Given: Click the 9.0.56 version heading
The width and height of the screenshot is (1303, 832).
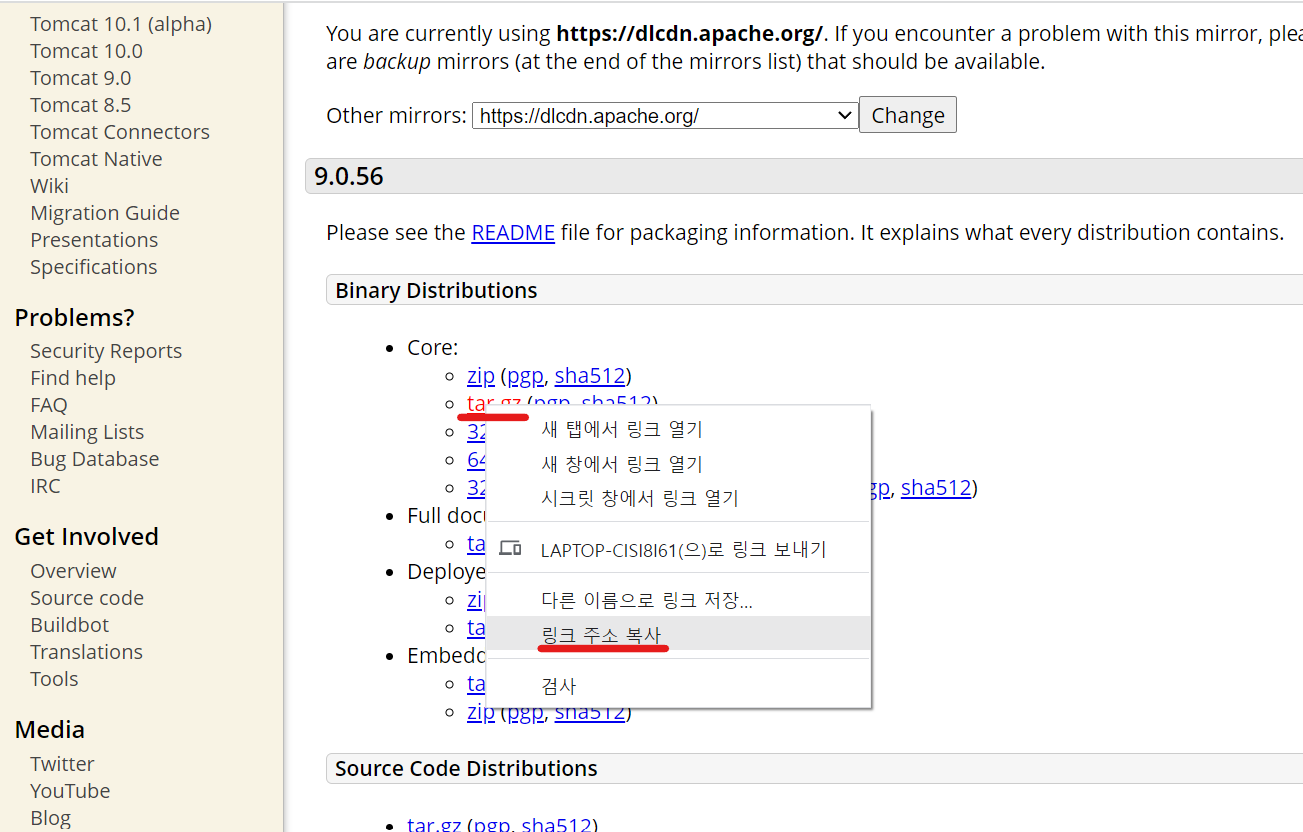Looking at the screenshot, I should click(349, 177).
